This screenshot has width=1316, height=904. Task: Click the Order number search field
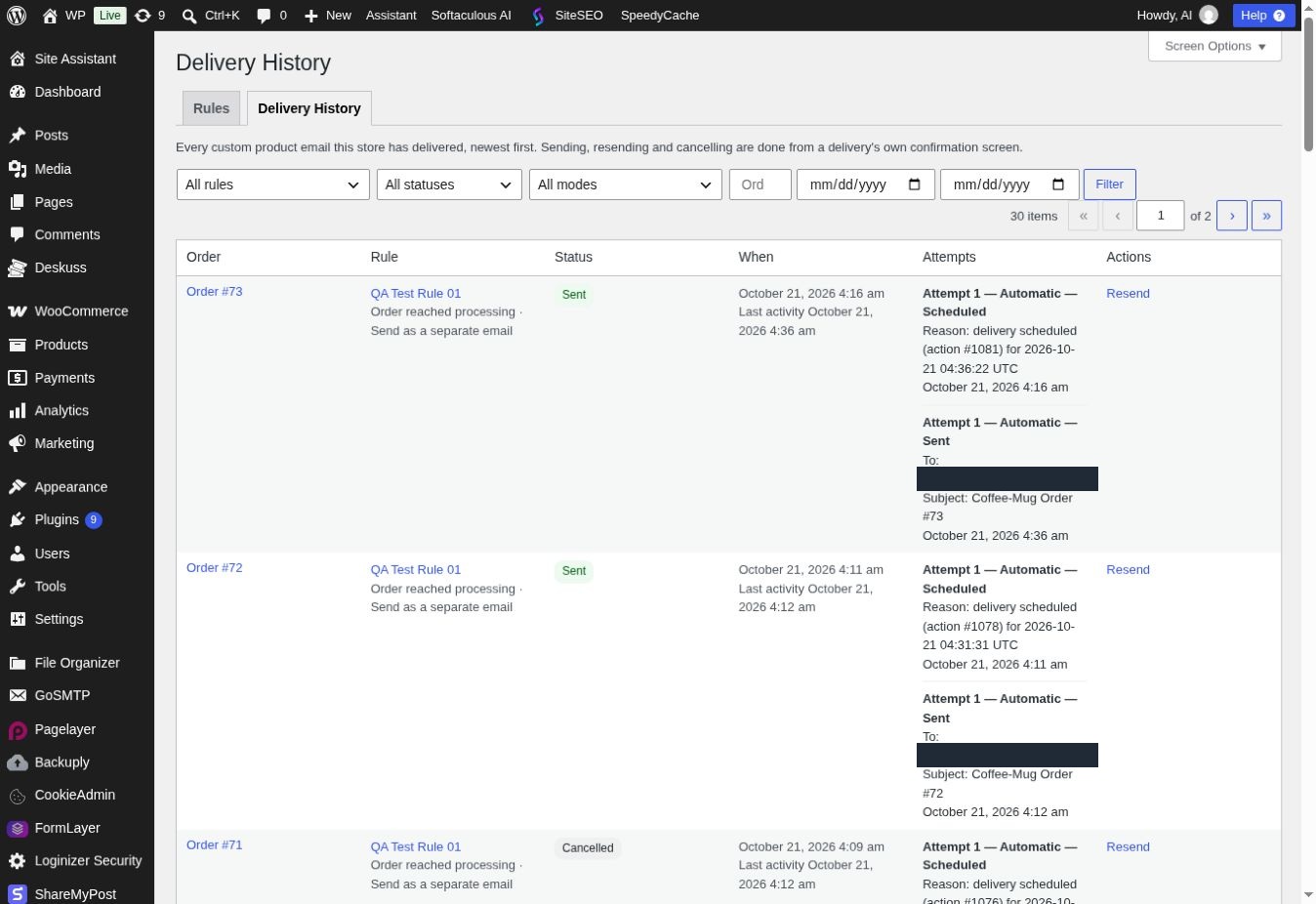[x=761, y=185]
